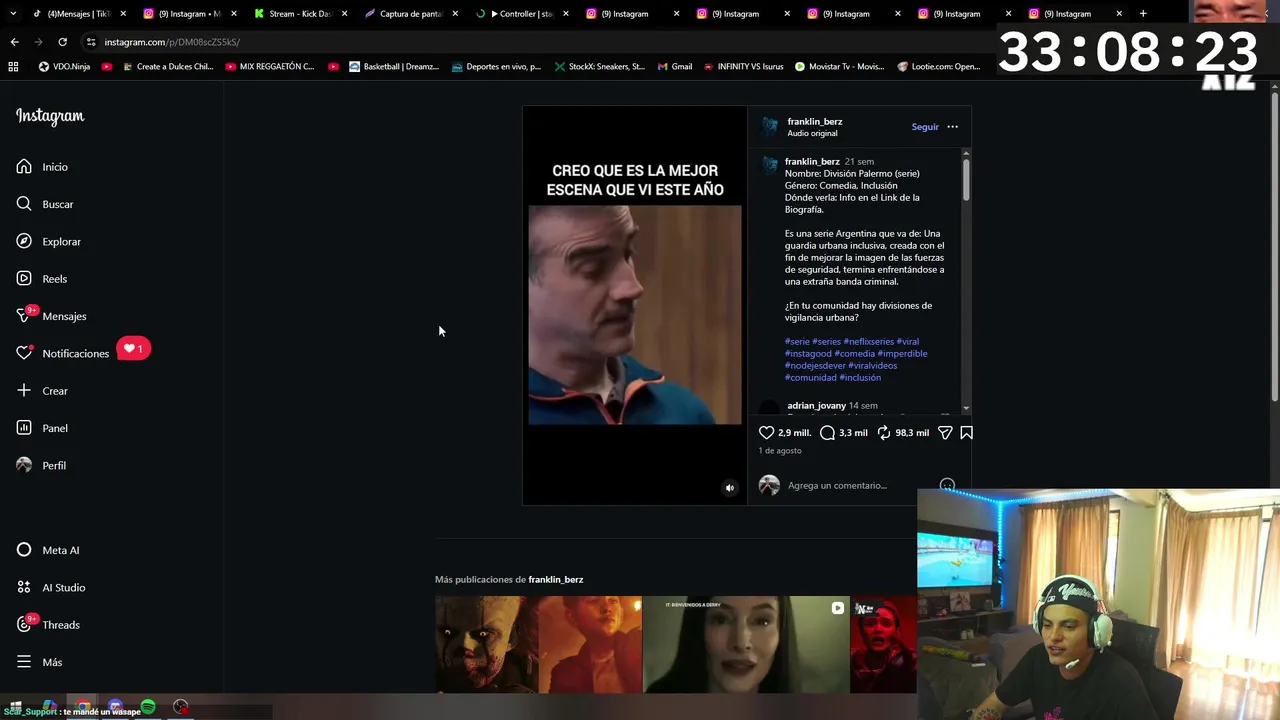Viewport: 1280px width, 720px height.
Task: Open Inicio in Instagram sidebar
Action: pyautogui.click(x=42, y=167)
